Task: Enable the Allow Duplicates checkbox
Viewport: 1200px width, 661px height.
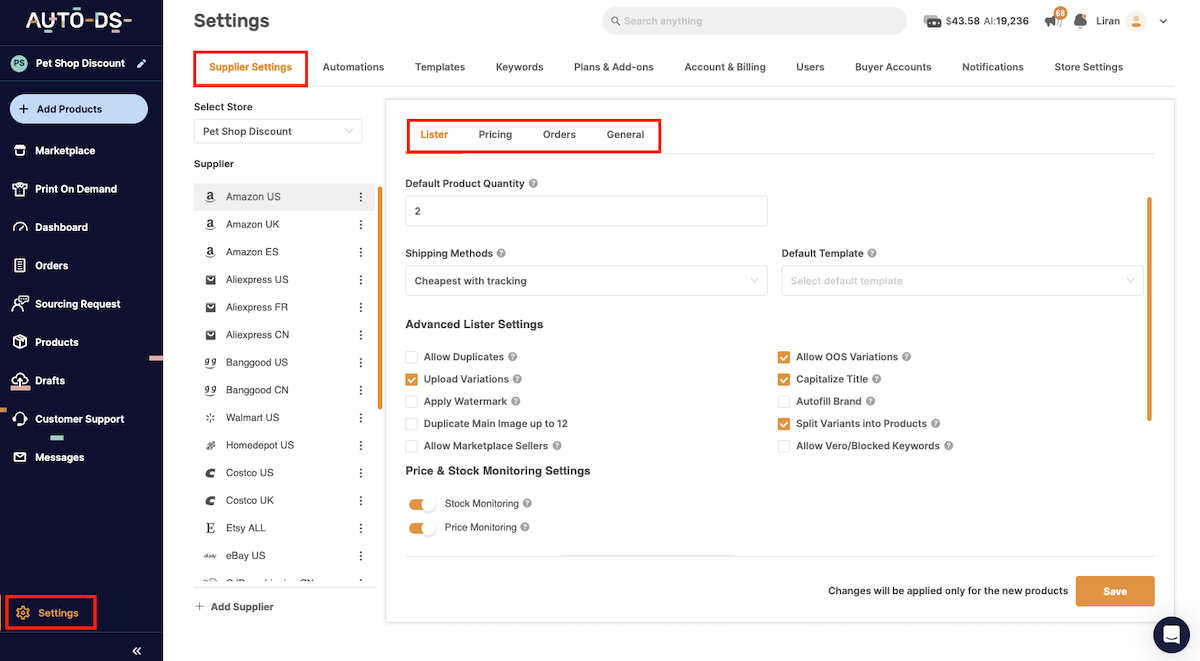Action: pos(411,356)
